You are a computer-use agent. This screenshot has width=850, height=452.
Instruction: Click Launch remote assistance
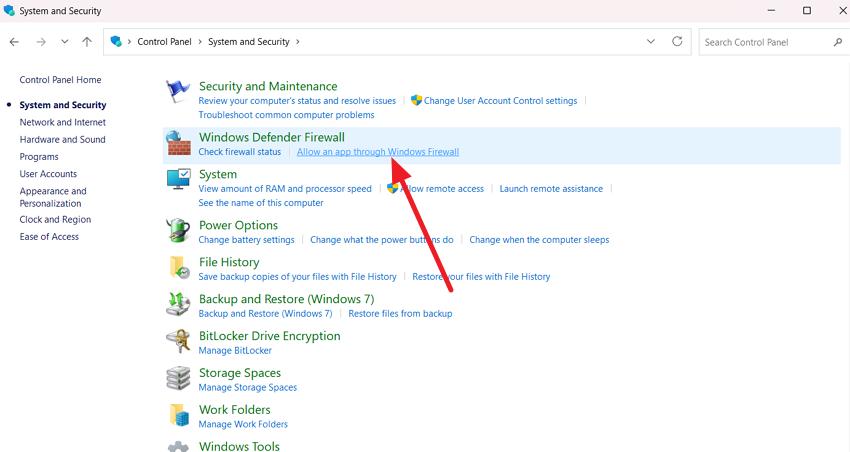pos(551,189)
